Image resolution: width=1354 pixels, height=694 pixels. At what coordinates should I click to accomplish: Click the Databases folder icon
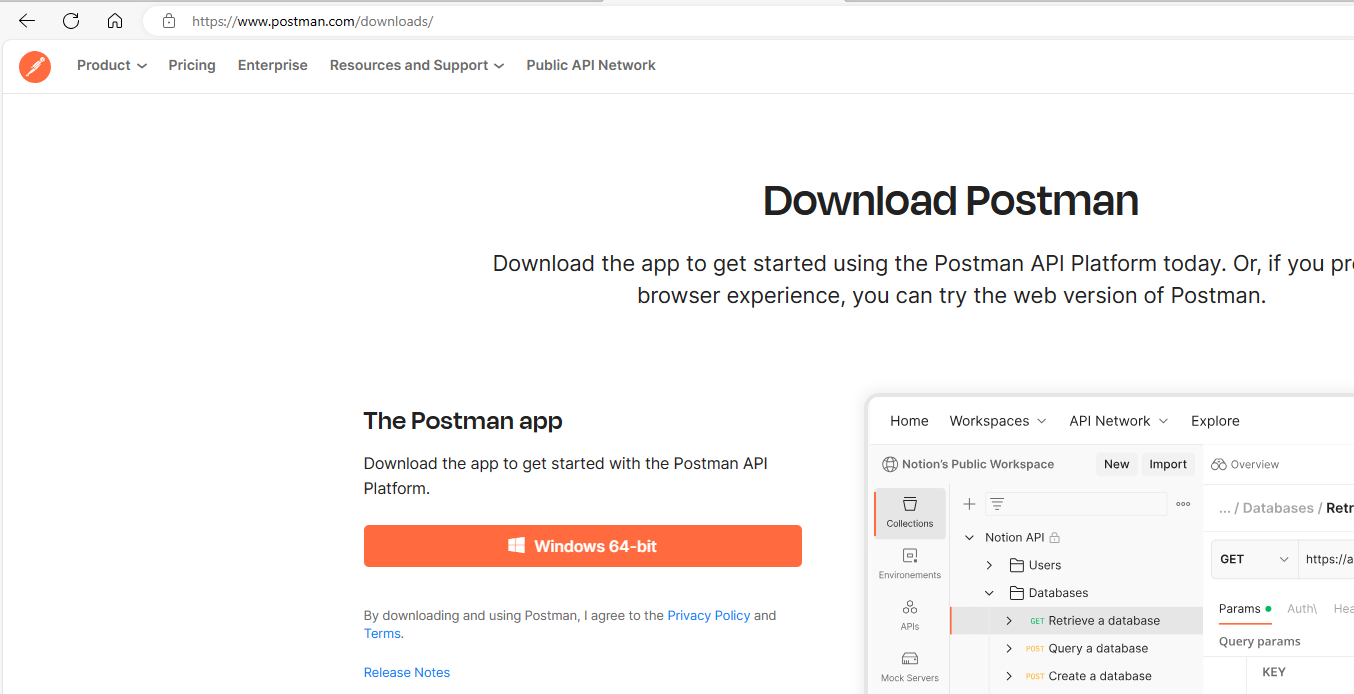point(1017,593)
